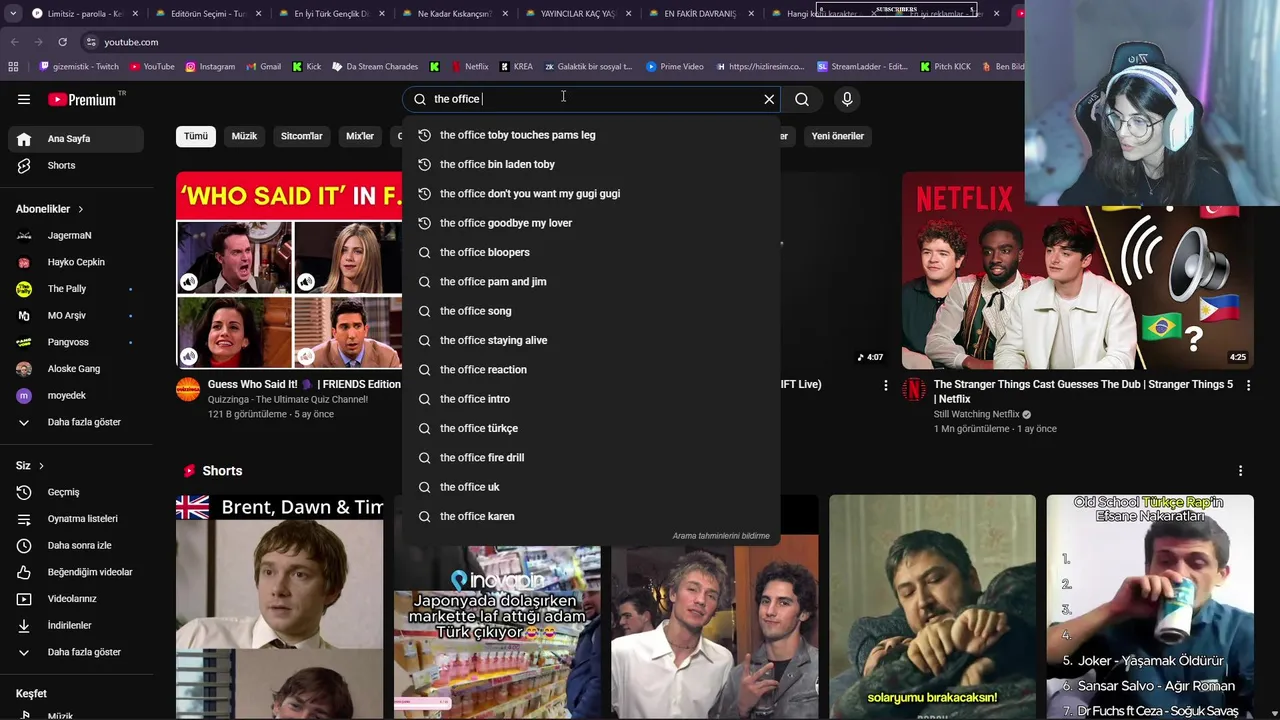
Task: Open the Shorts section three-dot menu
Action: point(1240,471)
